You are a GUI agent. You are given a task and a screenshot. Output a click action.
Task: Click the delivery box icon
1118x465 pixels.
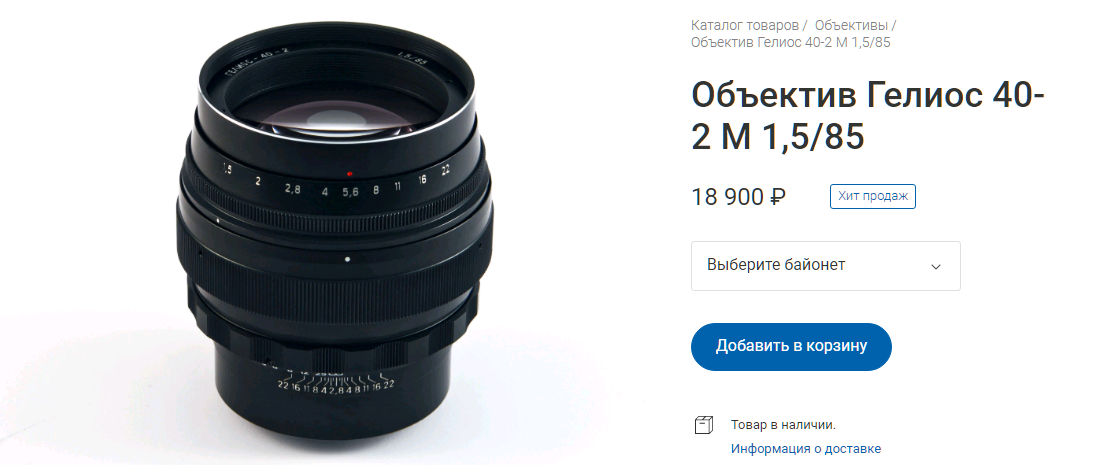[x=703, y=426]
